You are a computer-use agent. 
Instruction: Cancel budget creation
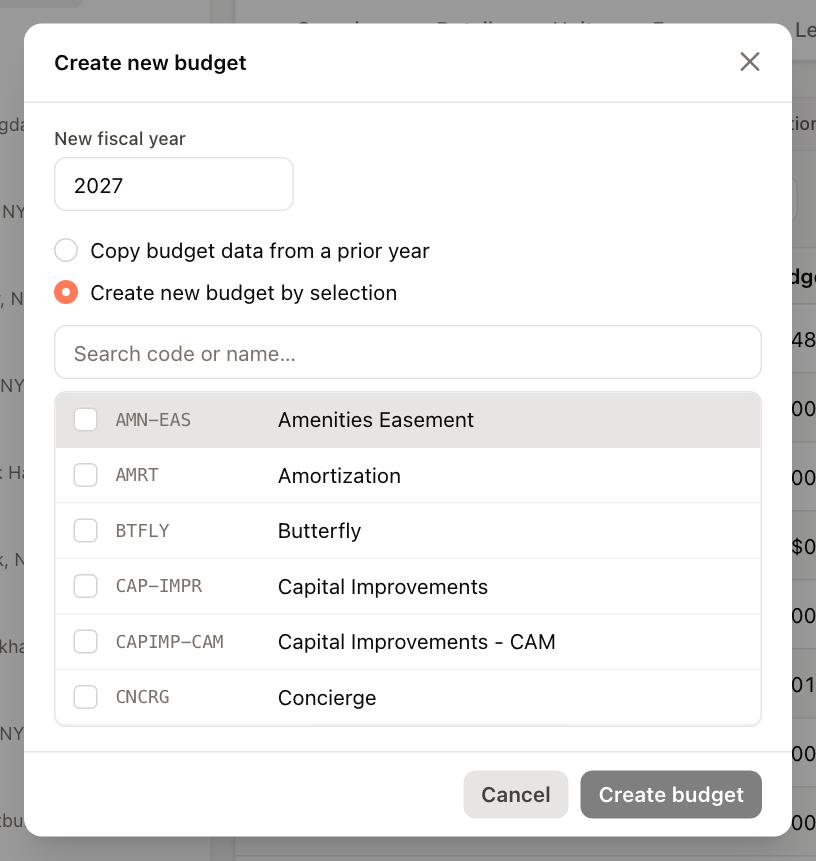[516, 794]
